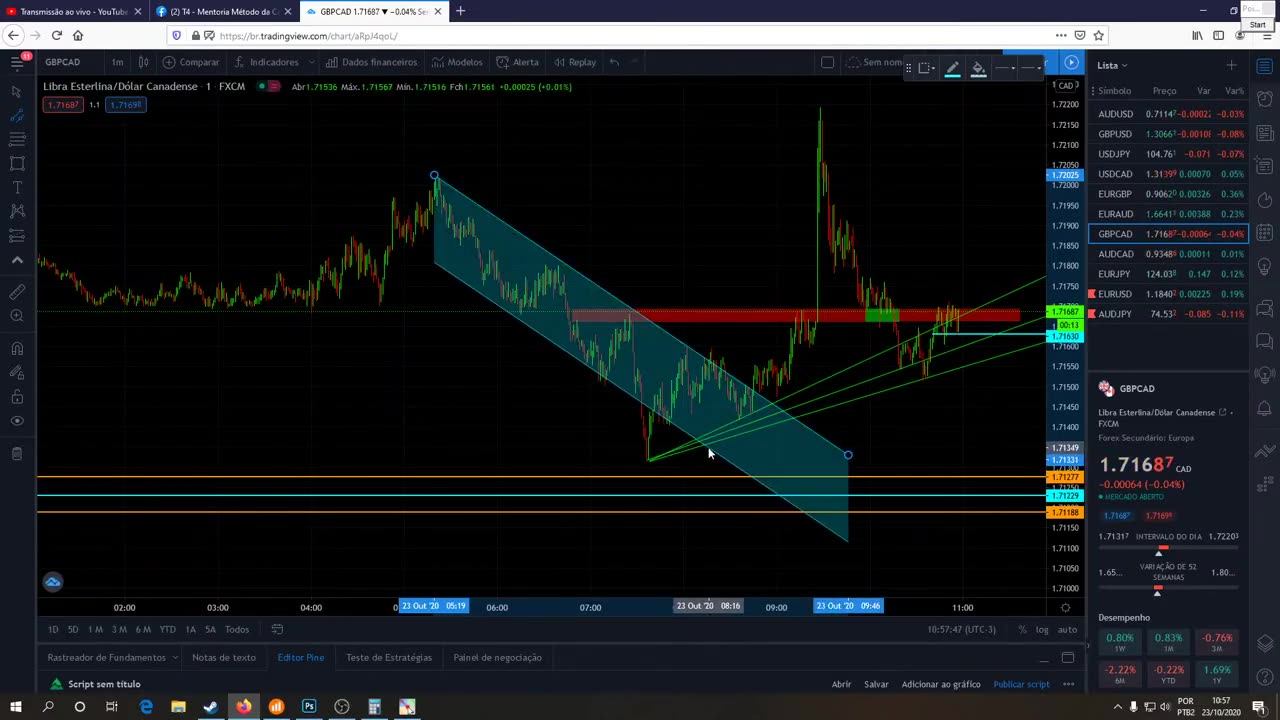Select the YTD time range
The height and width of the screenshot is (720, 1280).
167,629
